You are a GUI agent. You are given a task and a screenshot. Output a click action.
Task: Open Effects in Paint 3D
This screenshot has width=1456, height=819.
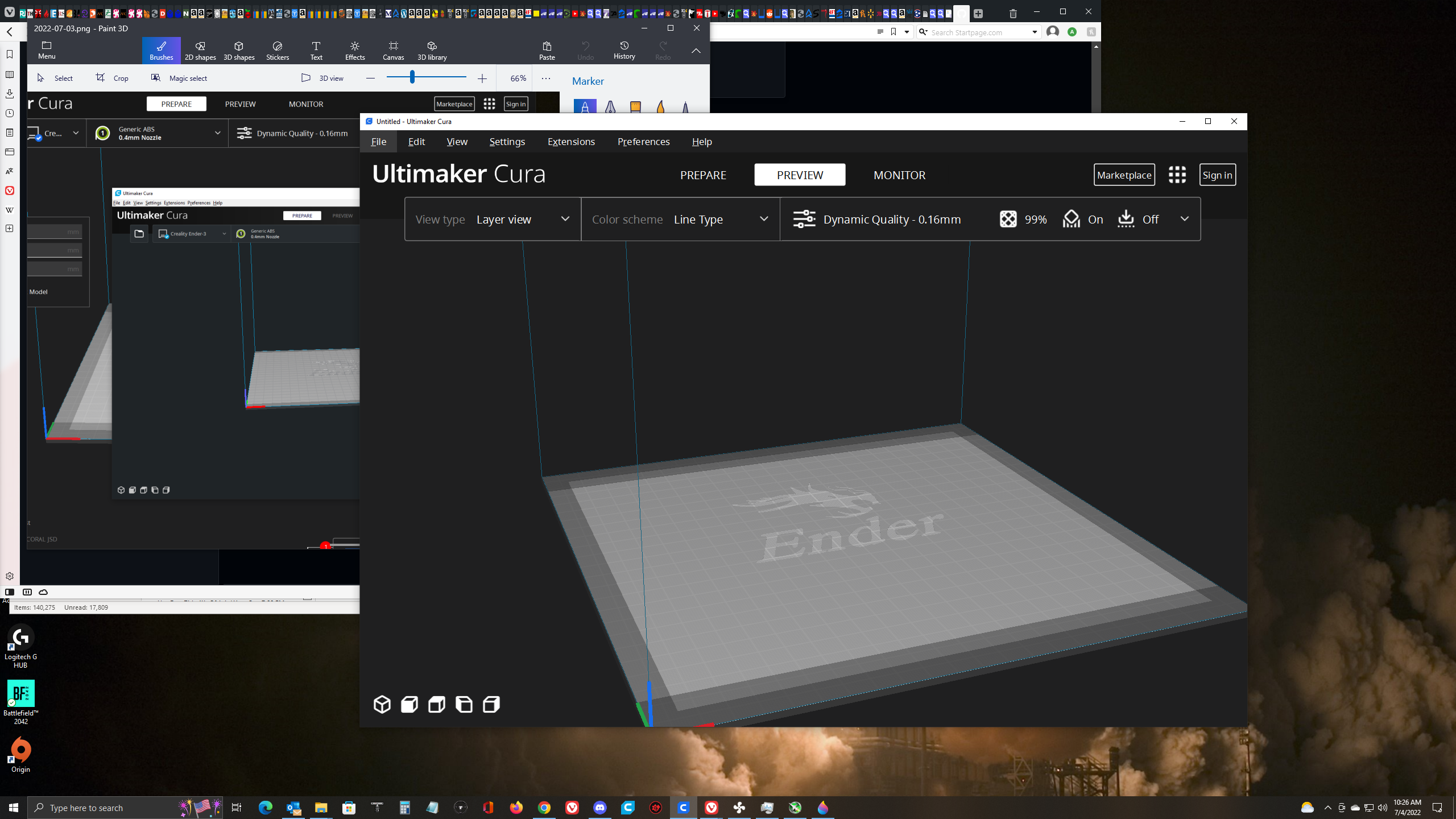pos(355,51)
